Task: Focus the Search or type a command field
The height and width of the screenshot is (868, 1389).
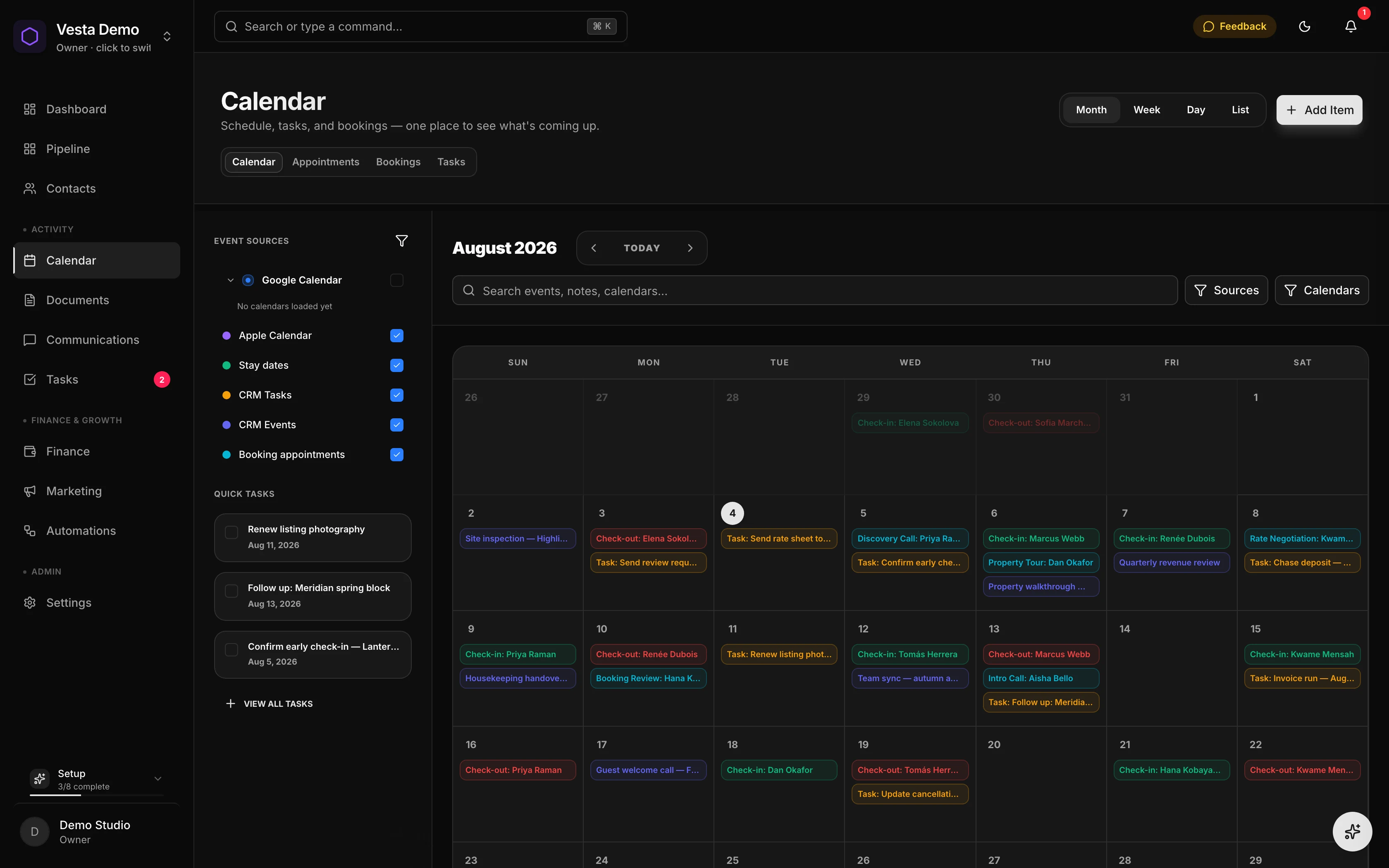Action: click(x=420, y=26)
